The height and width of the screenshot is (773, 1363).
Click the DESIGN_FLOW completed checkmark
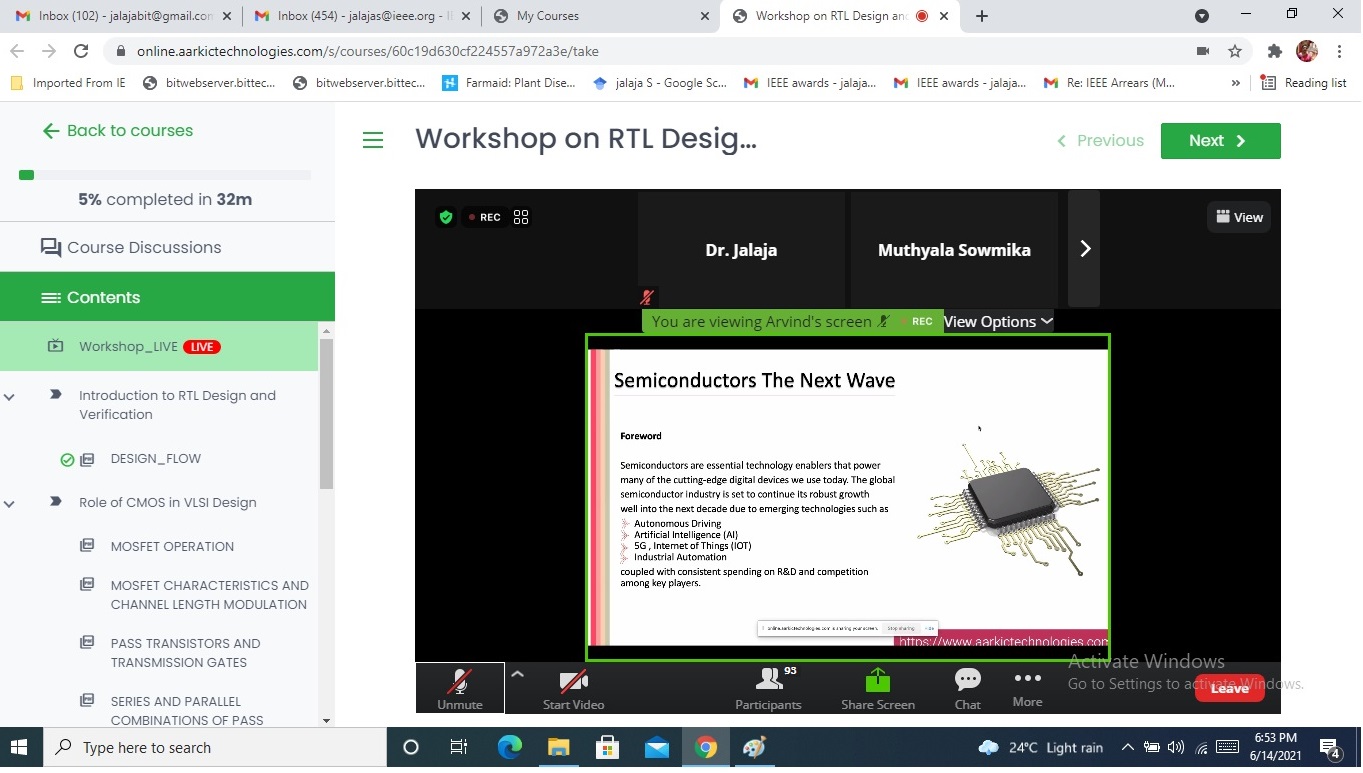pos(67,460)
